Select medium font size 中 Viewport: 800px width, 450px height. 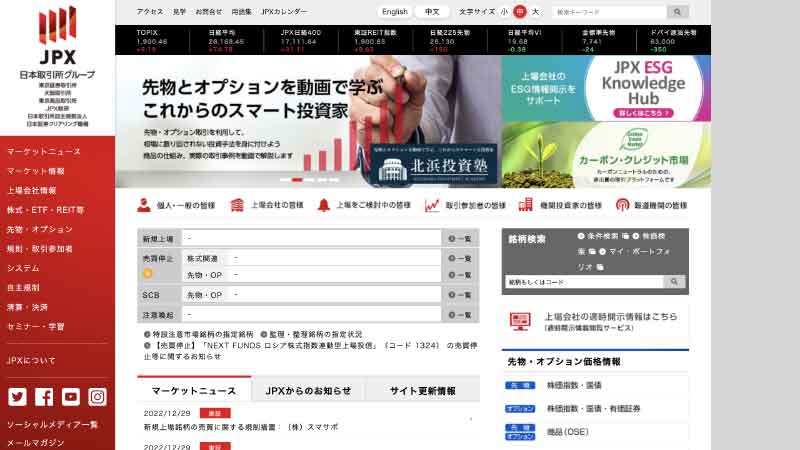pos(519,12)
